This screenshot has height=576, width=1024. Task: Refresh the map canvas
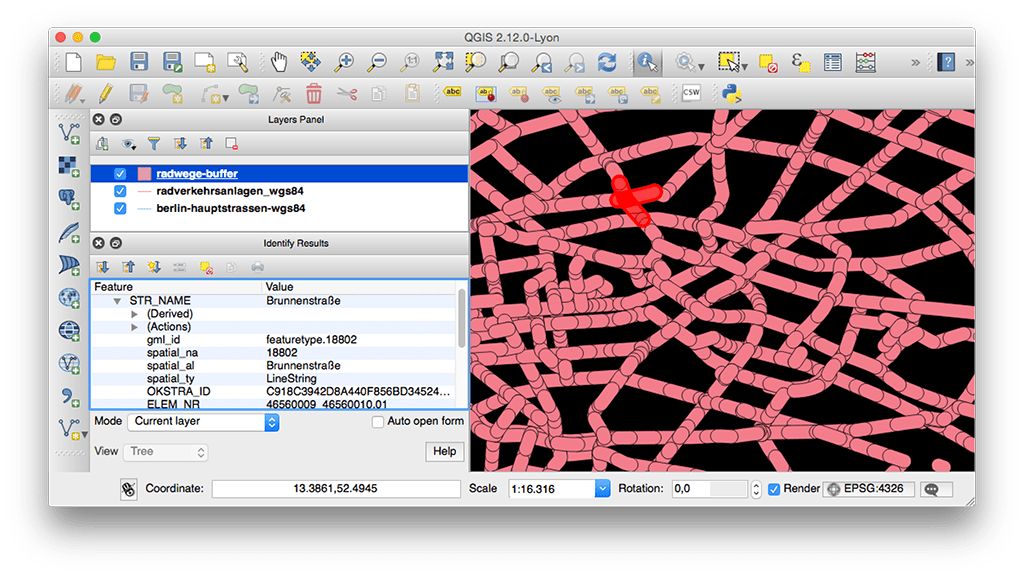tap(607, 62)
